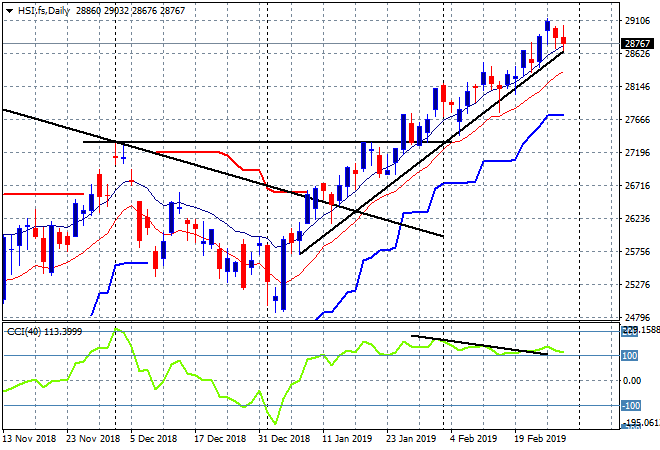The width and height of the screenshot is (660, 450).
Task: Click the 28146 price axis label
Action: [x=637, y=87]
